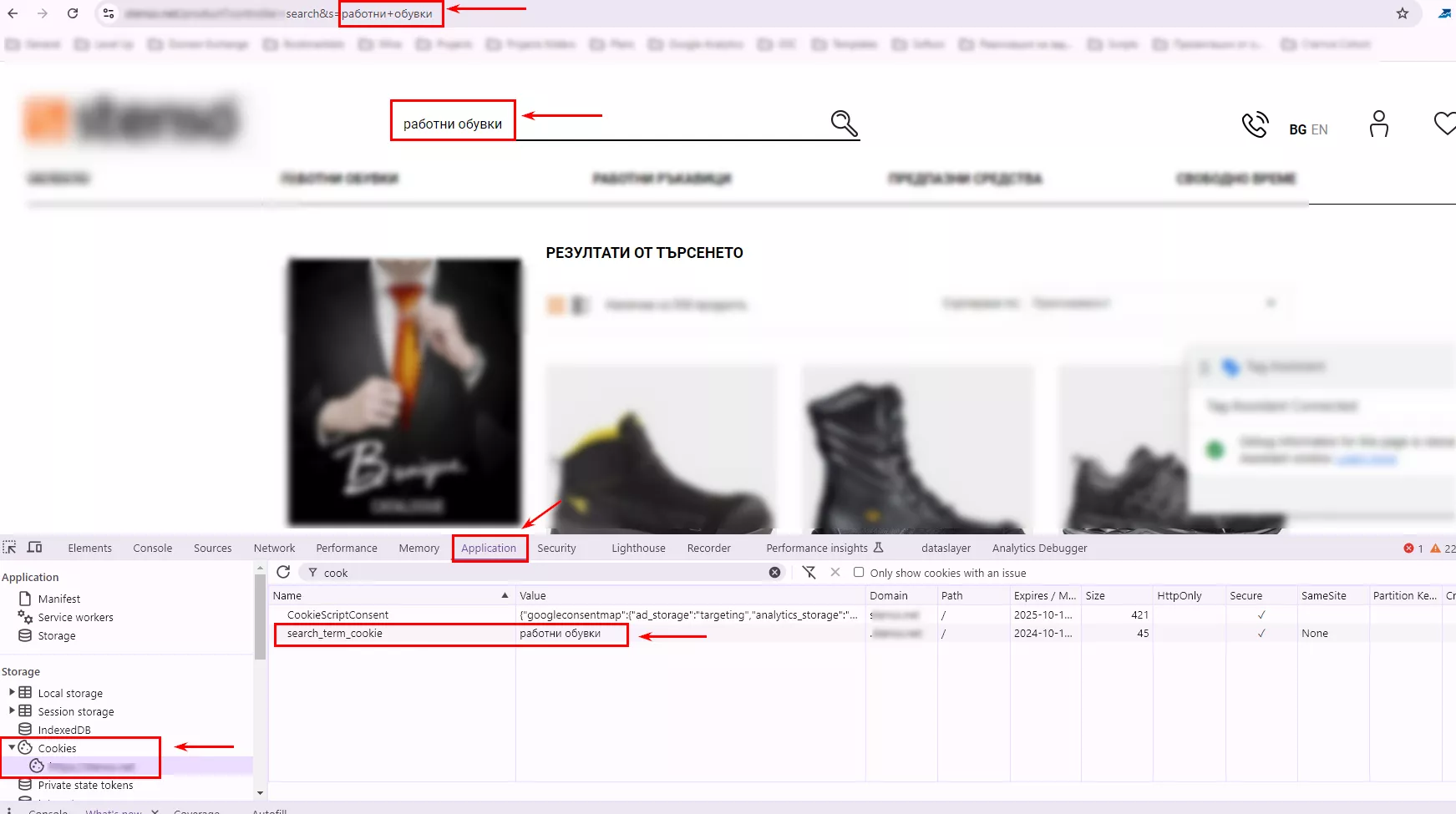This screenshot has height=814, width=1456.
Task: Open the Performance insights tab
Action: 824,549
